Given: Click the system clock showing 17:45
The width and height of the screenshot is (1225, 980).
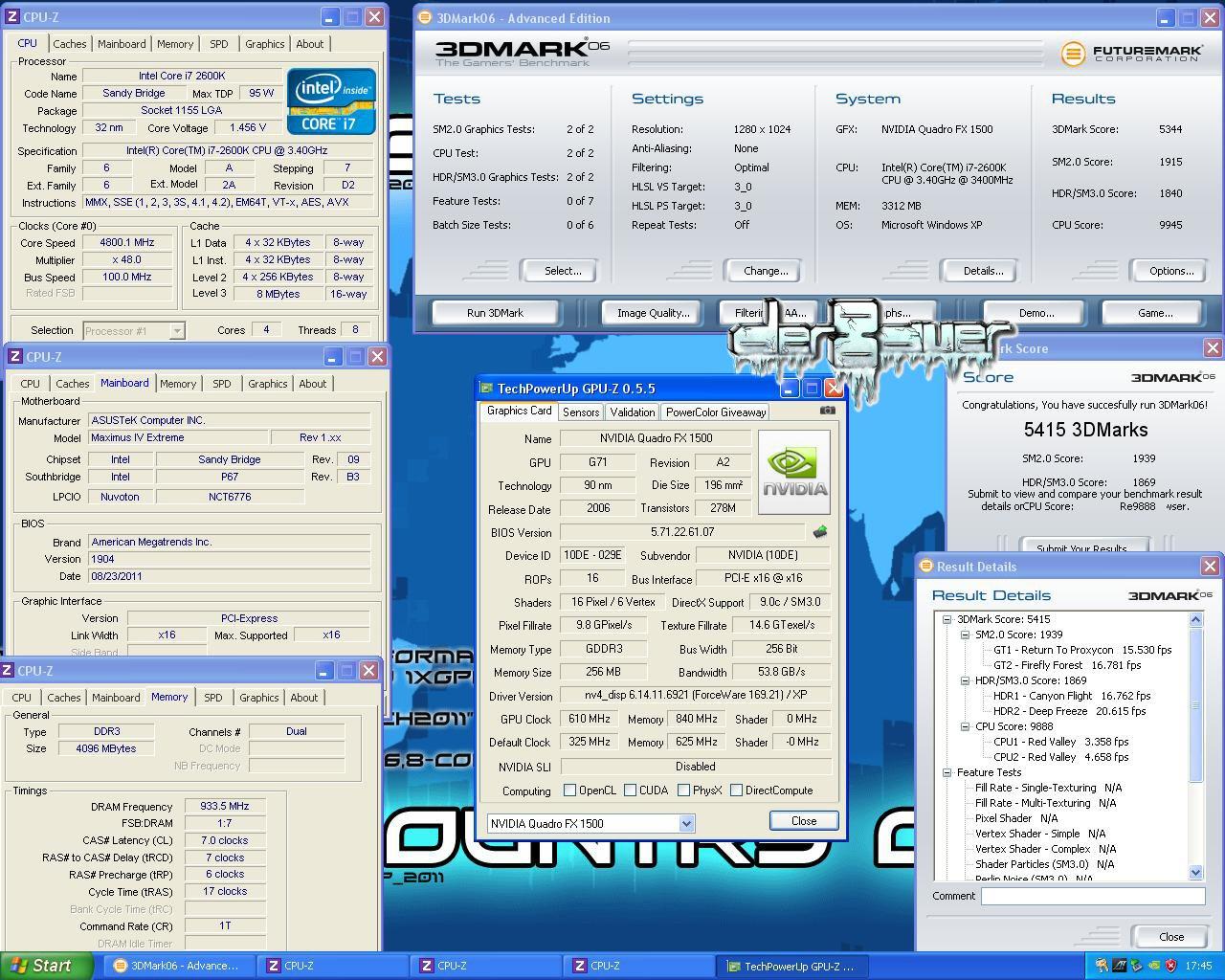Looking at the screenshot, I should [x=1198, y=966].
